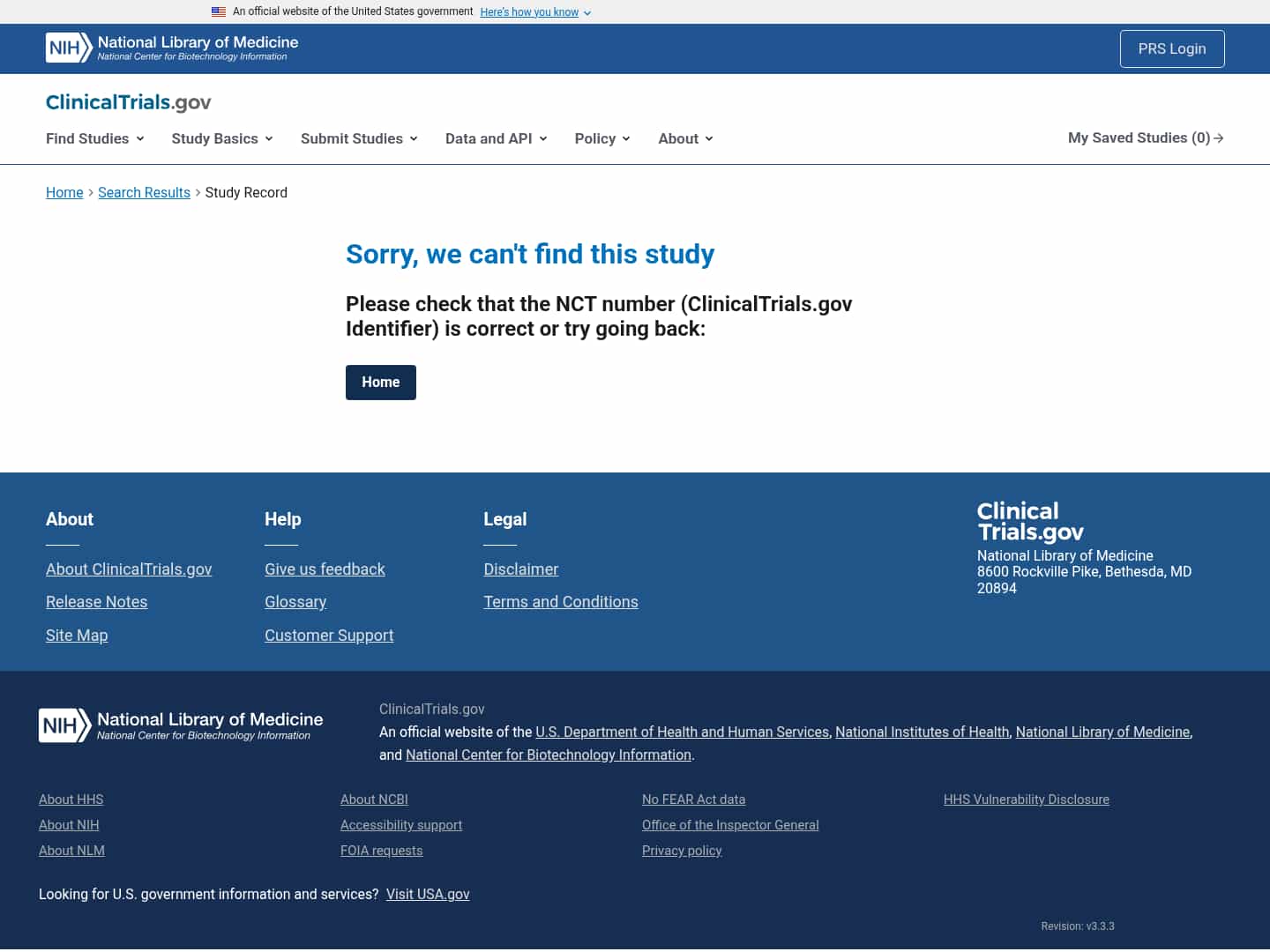Go back via the Search Results breadcrumb
1270x952 pixels.
(144, 192)
